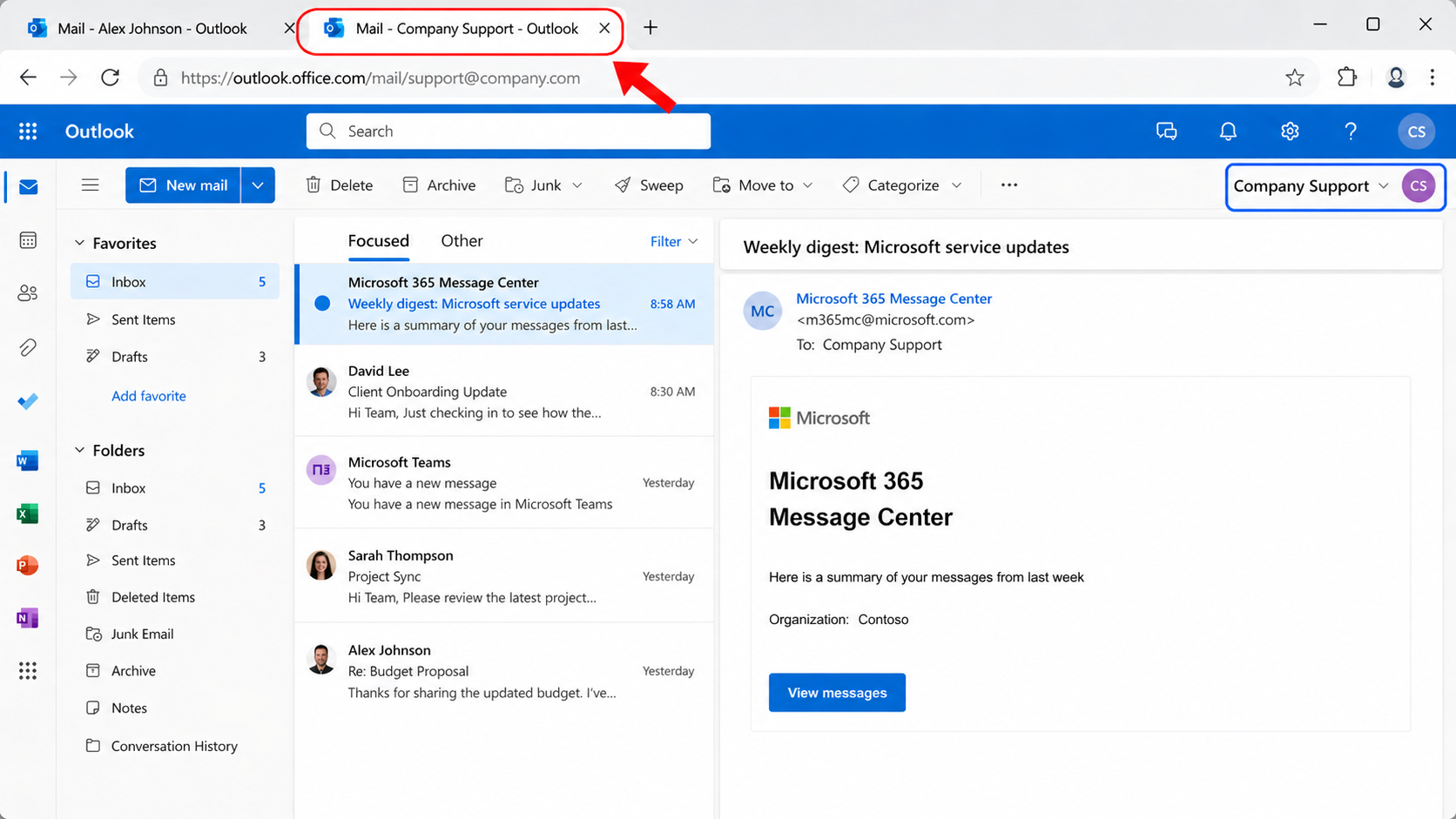Open the People contacts icon

tap(28, 293)
